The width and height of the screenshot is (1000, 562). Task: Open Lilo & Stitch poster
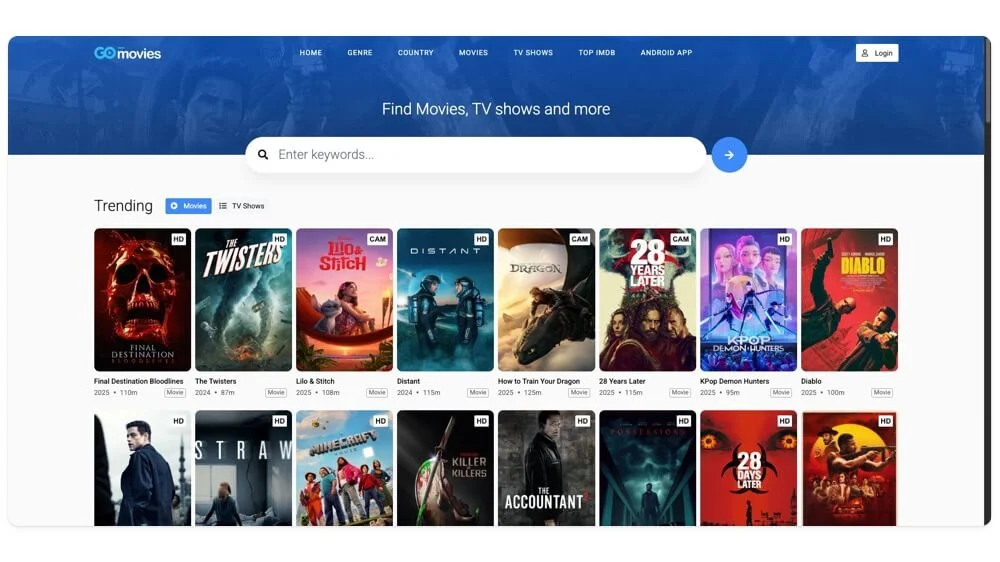tap(344, 300)
